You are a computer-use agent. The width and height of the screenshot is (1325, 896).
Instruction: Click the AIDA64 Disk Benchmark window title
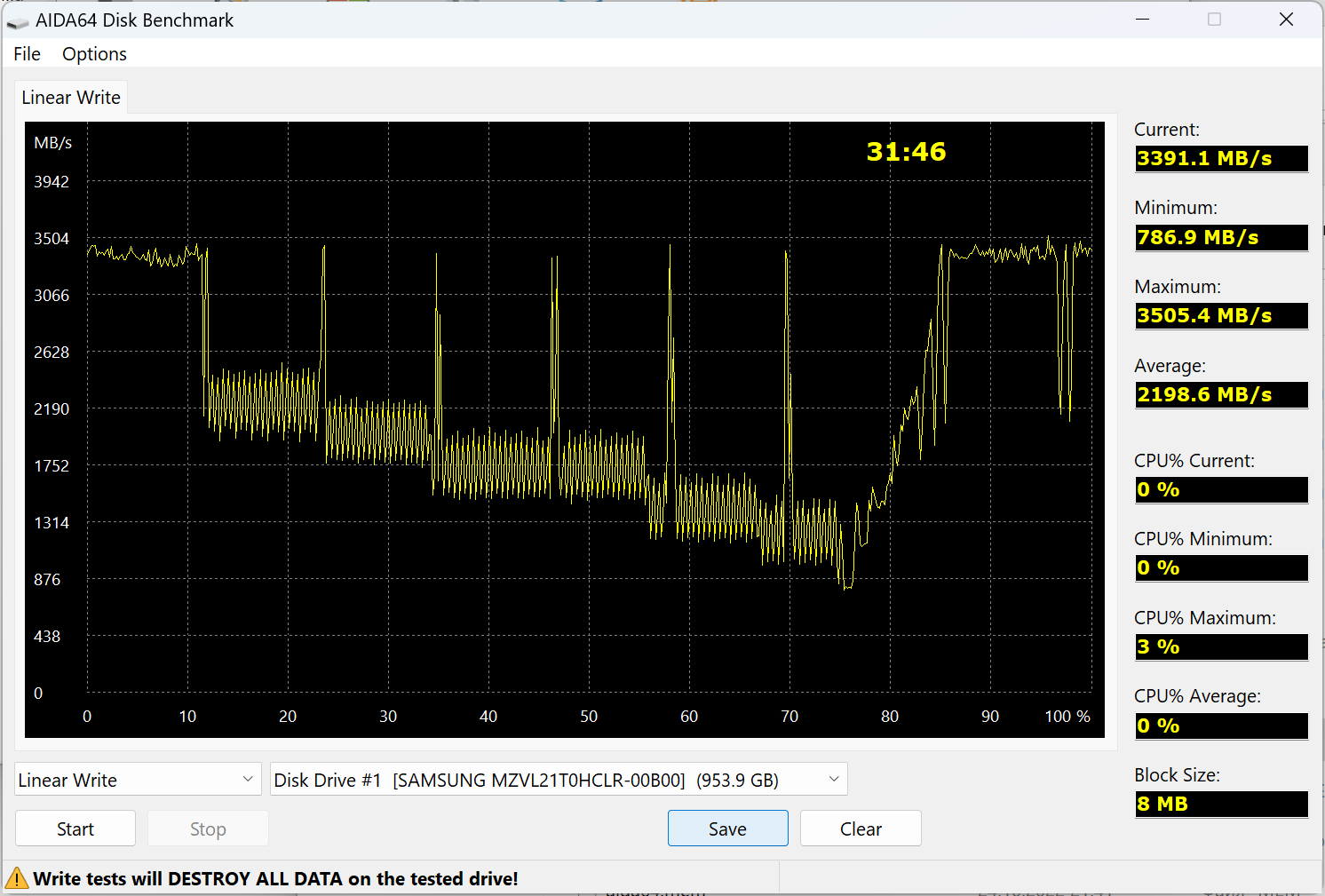click(x=135, y=20)
